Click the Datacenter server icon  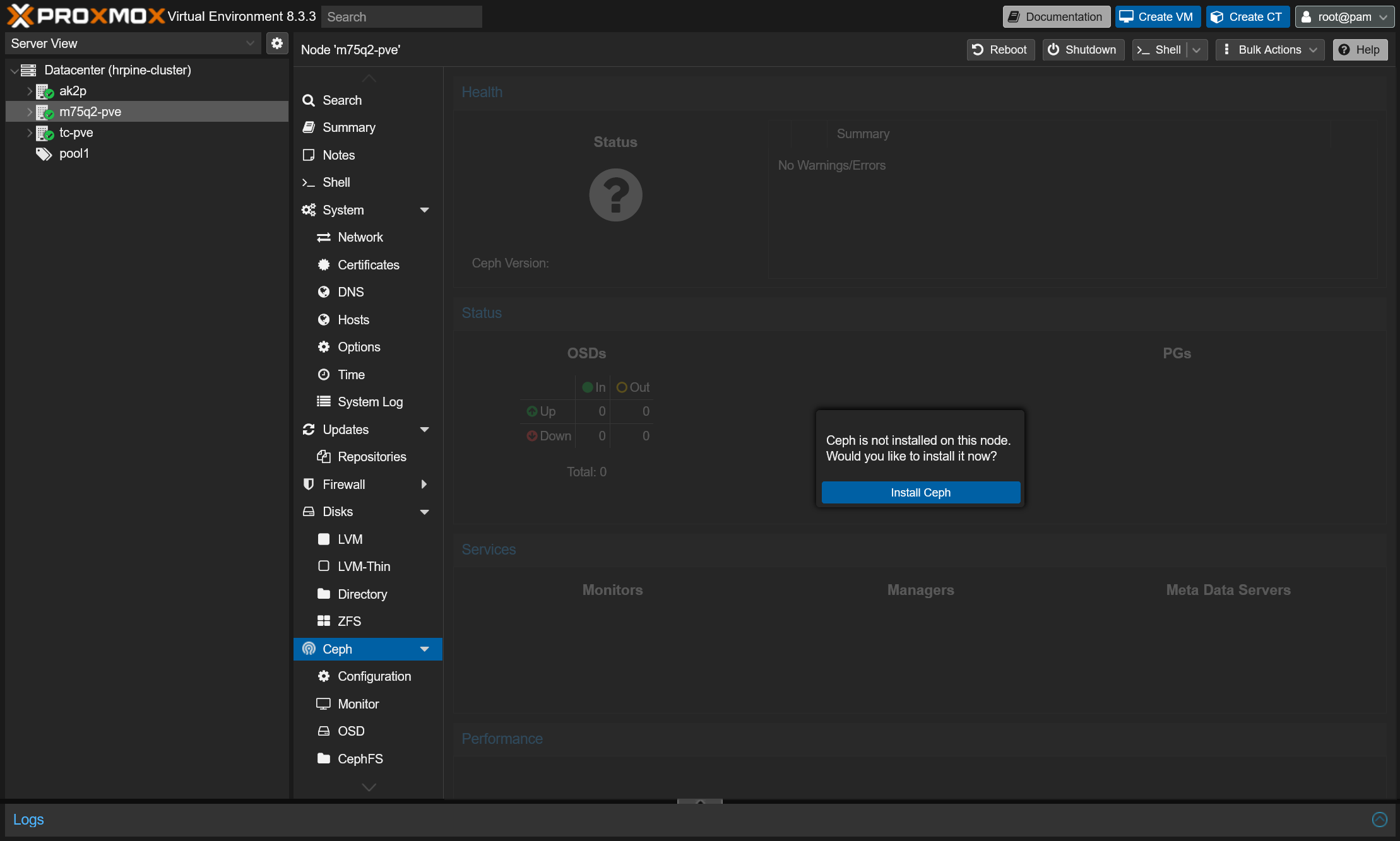(x=28, y=70)
